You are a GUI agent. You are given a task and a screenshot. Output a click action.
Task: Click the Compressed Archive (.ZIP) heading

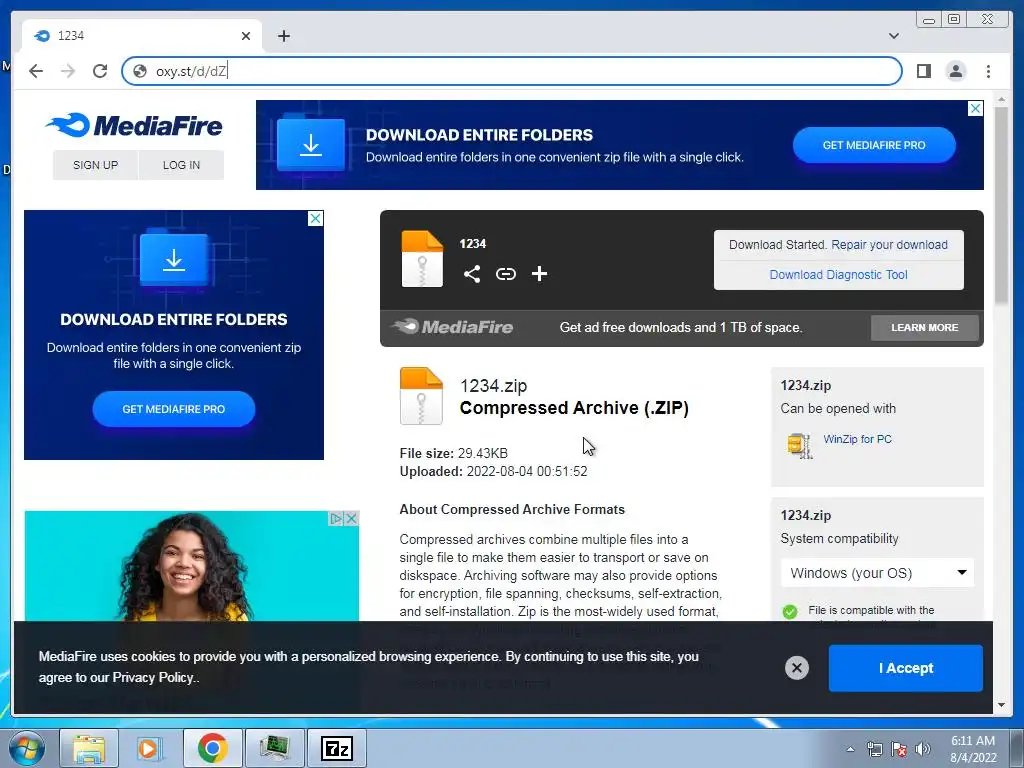pyautogui.click(x=574, y=408)
